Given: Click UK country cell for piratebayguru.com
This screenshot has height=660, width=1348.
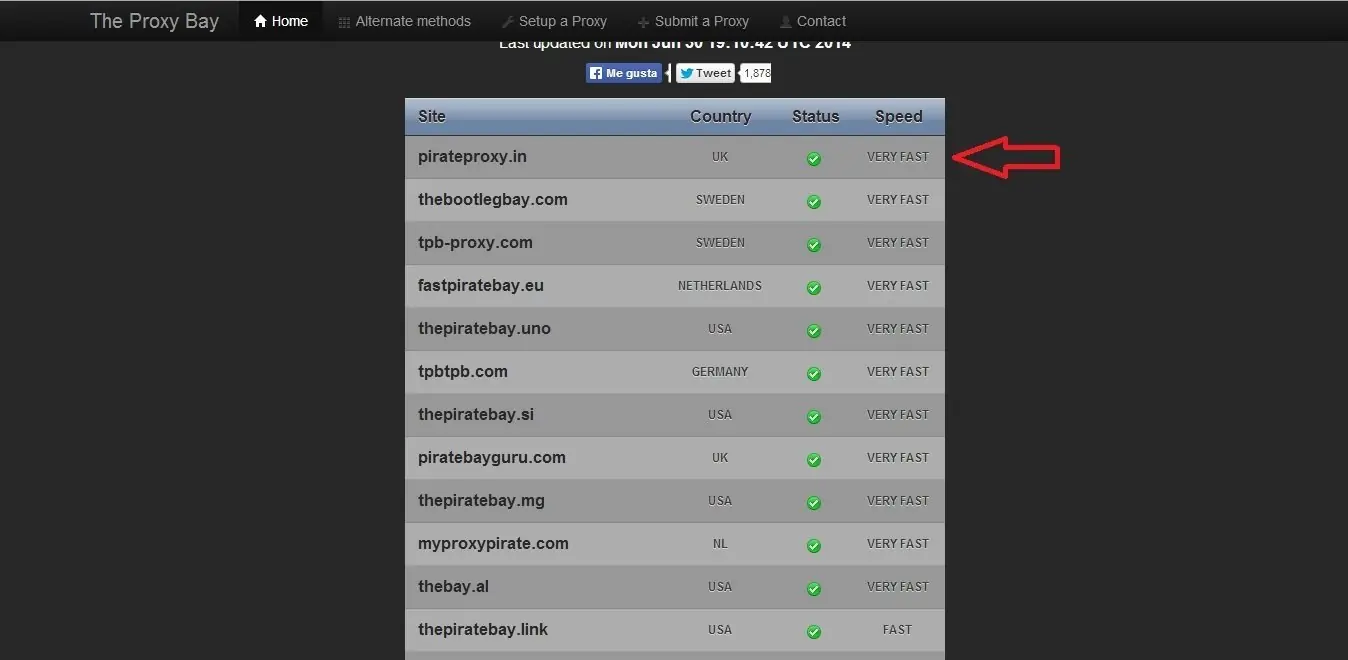Looking at the screenshot, I should click(720, 458).
